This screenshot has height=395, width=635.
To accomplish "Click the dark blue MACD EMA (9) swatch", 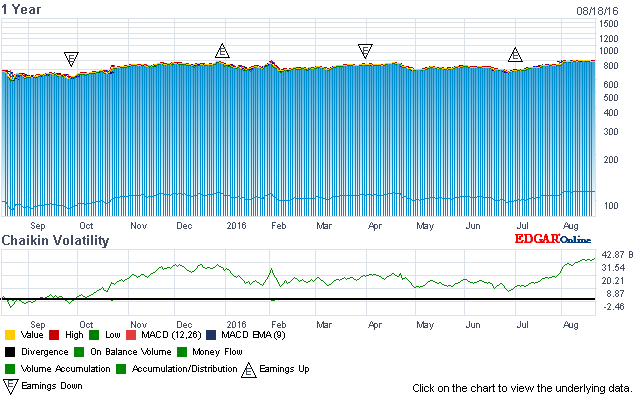I will tap(211, 335).
